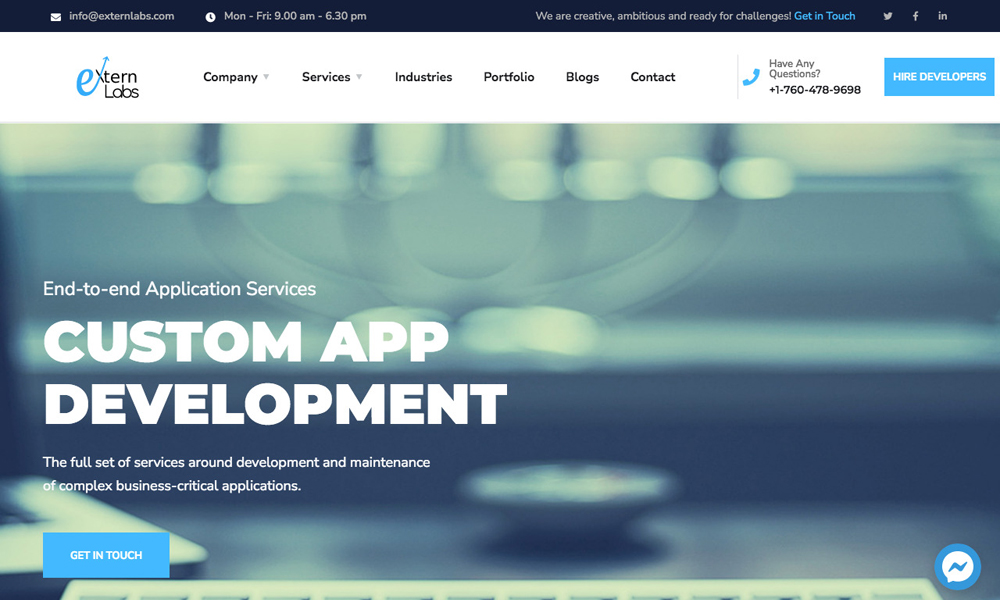
Task: Expand the Services dropdown arrow
Action: (359, 77)
